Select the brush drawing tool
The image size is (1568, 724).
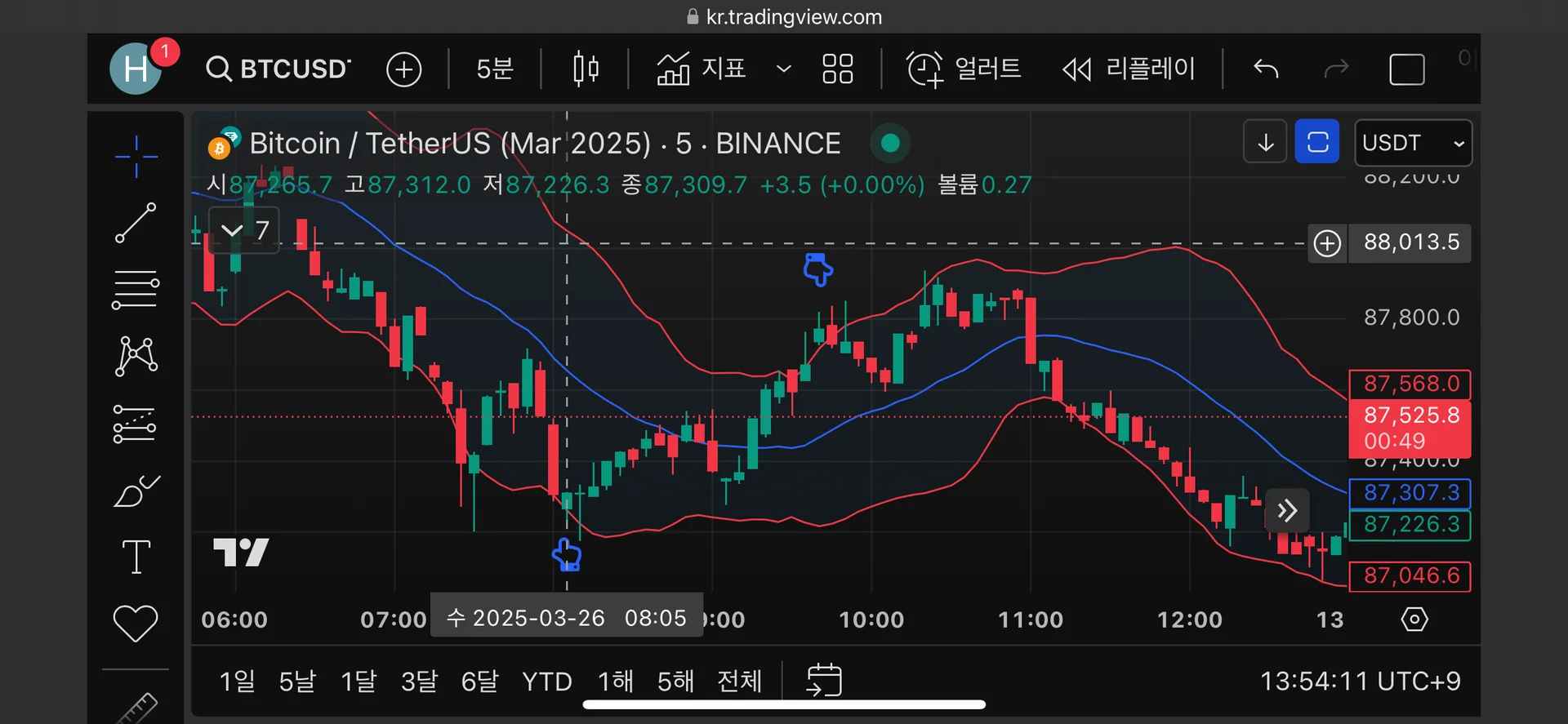pos(136,491)
